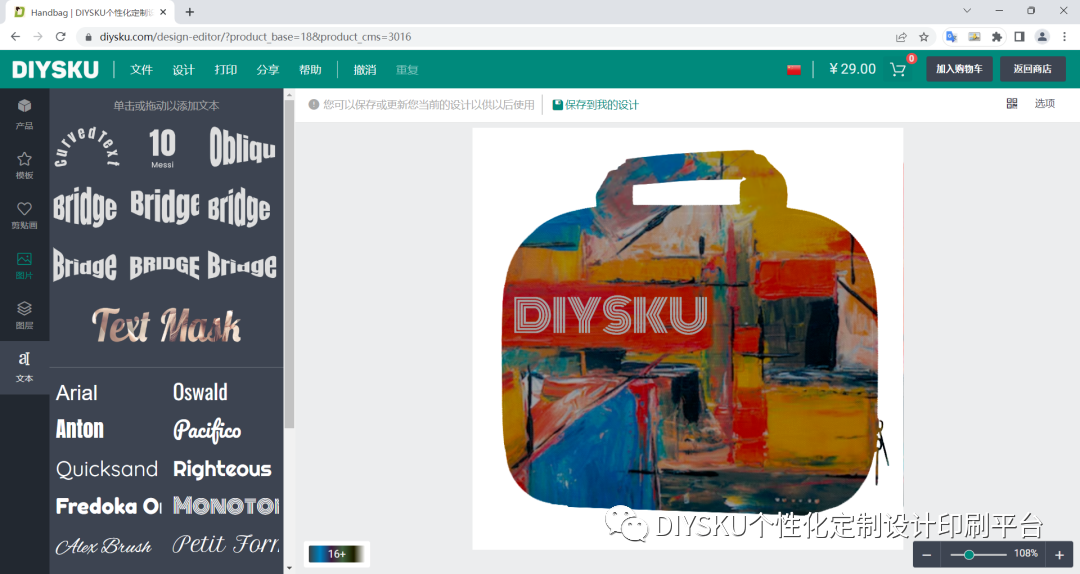Open the 模板 templates star icon

[x=24, y=165]
